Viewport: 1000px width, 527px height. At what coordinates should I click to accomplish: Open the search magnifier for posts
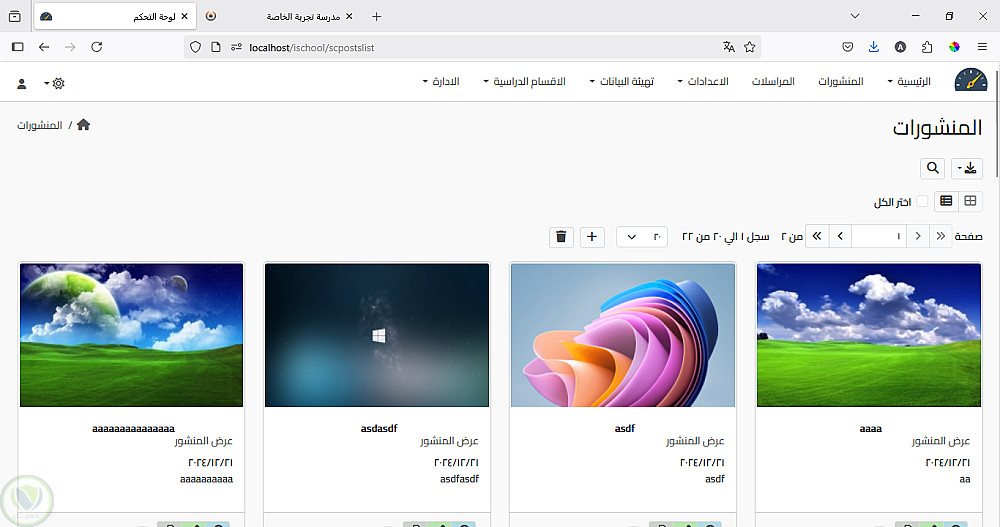point(932,168)
